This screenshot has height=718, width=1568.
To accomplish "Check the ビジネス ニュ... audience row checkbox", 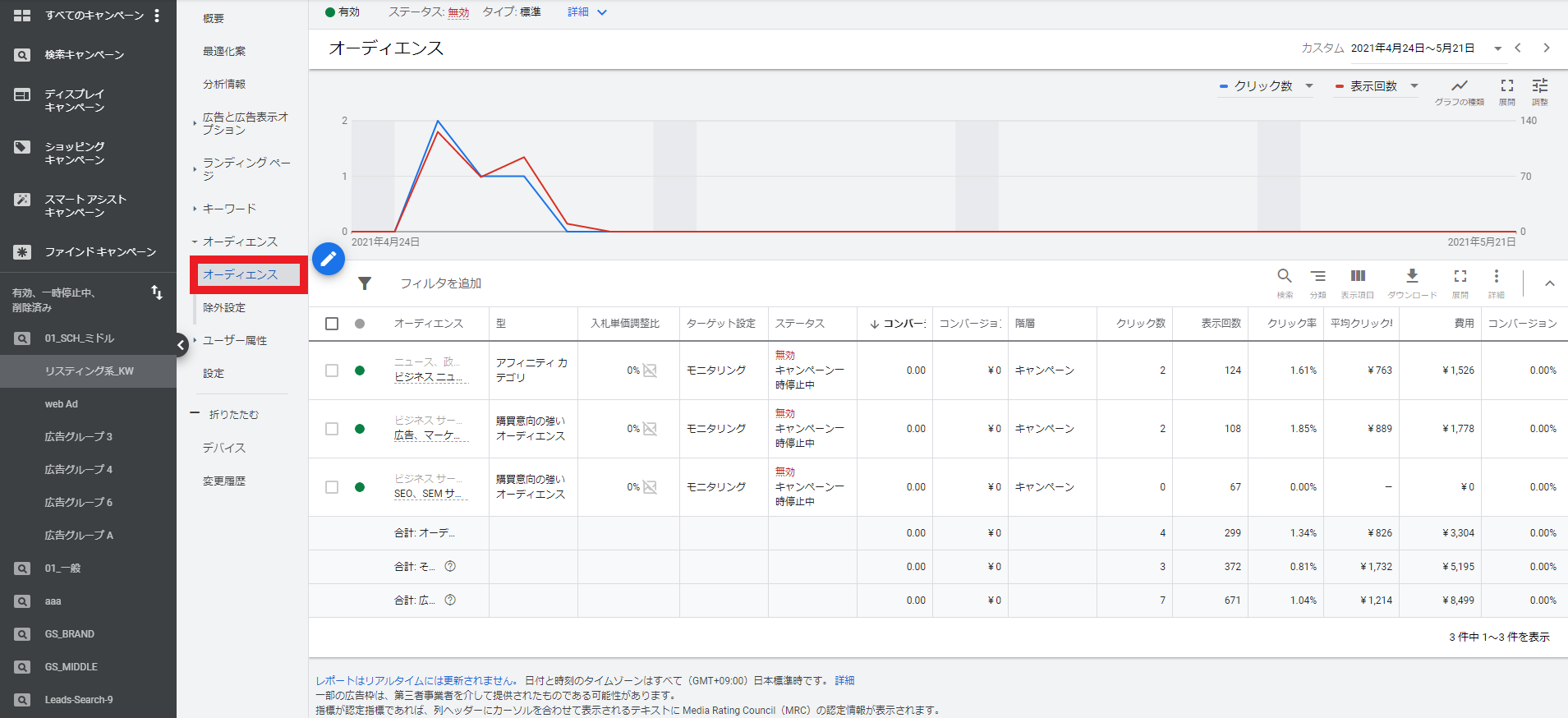I will (332, 371).
